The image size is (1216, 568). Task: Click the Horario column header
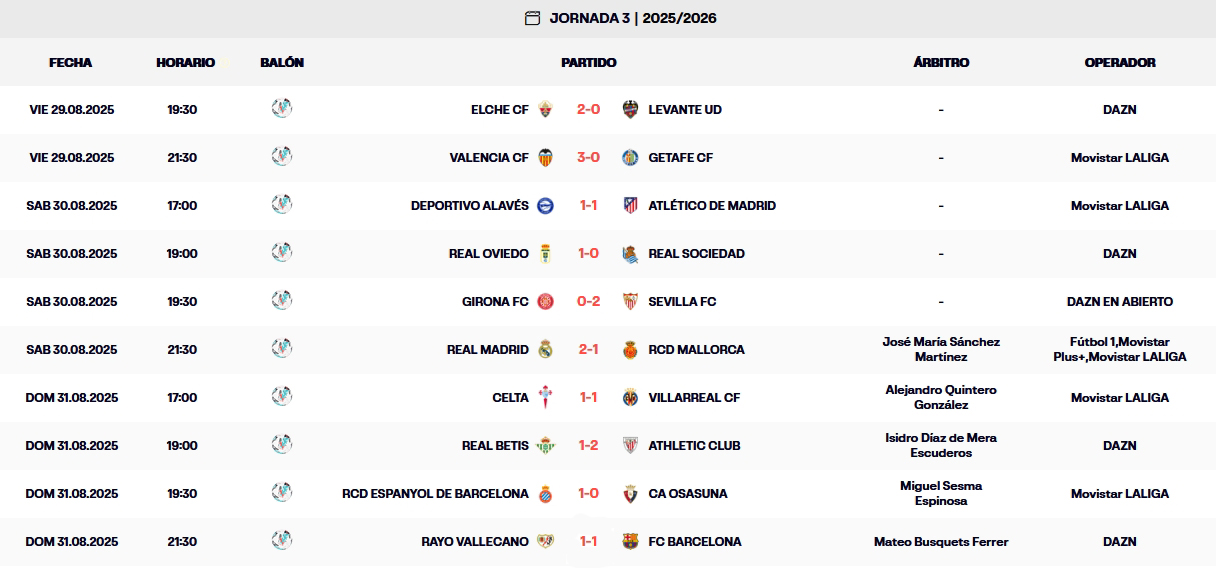(x=185, y=62)
